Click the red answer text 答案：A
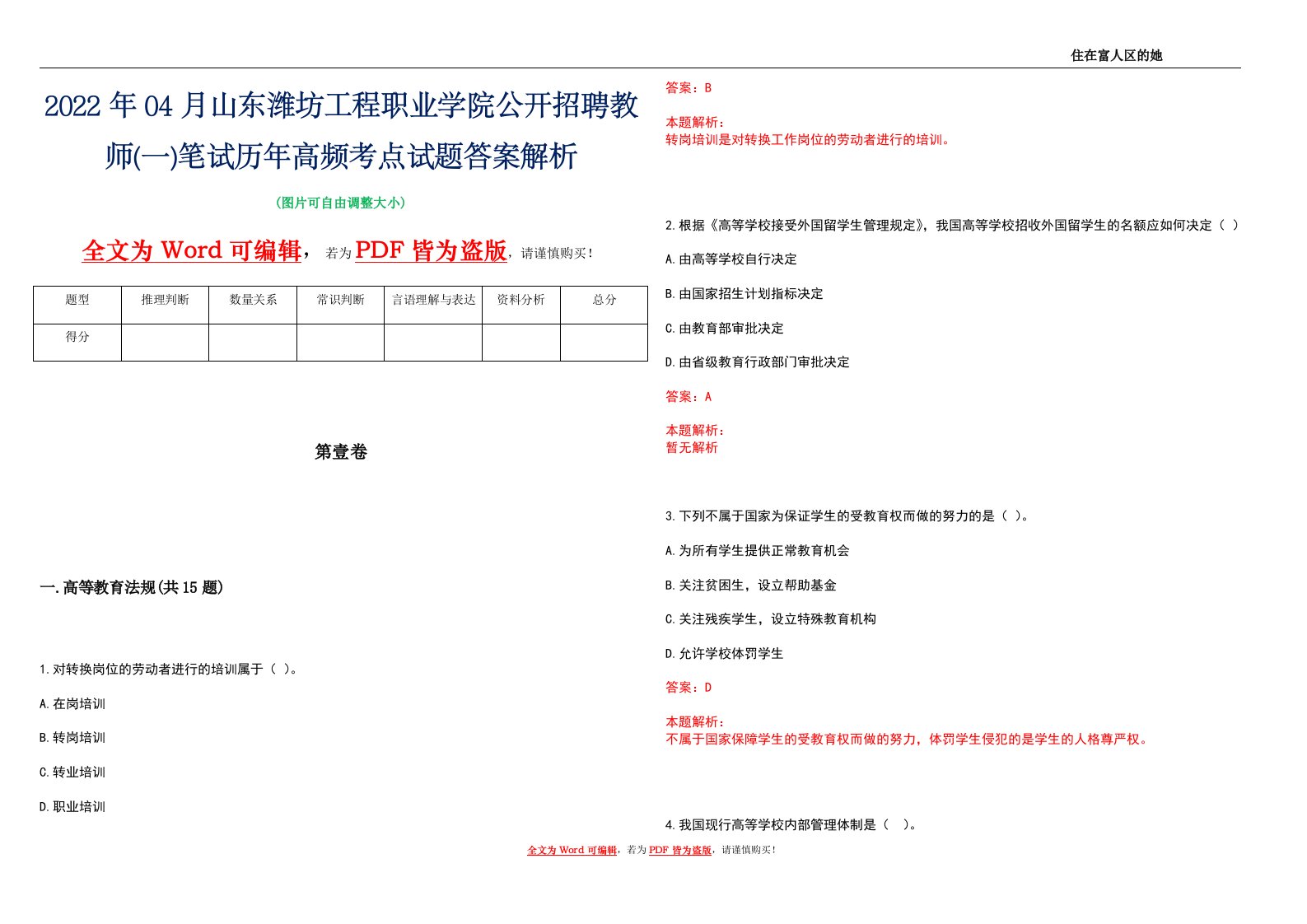Screen dimensions: 1307x924 click(689, 397)
